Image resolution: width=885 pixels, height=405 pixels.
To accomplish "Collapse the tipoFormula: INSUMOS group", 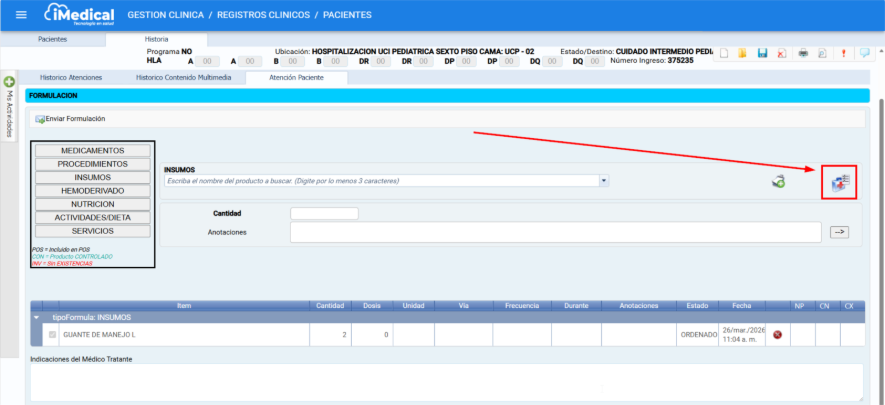I will (x=39, y=317).
